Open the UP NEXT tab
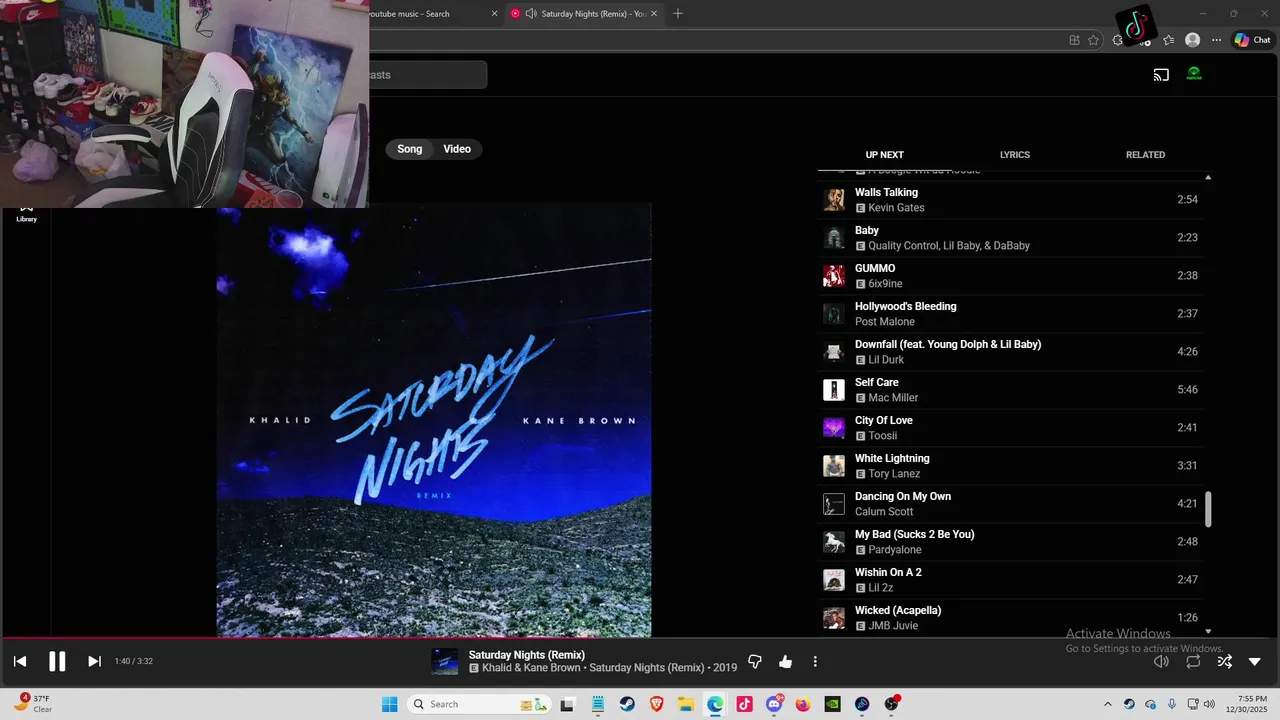The image size is (1280, 720). click(x=884, y=155)
